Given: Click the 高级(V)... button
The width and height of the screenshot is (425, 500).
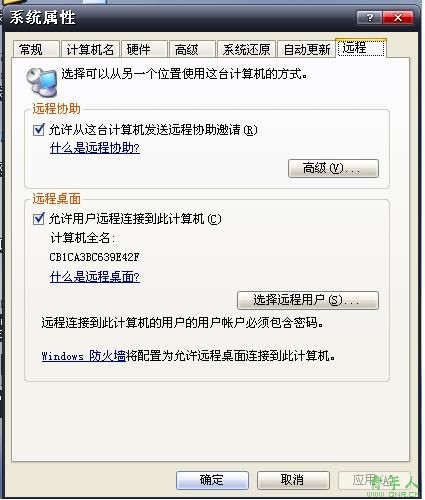Looking at the screenshot, I should pos(333,168).
